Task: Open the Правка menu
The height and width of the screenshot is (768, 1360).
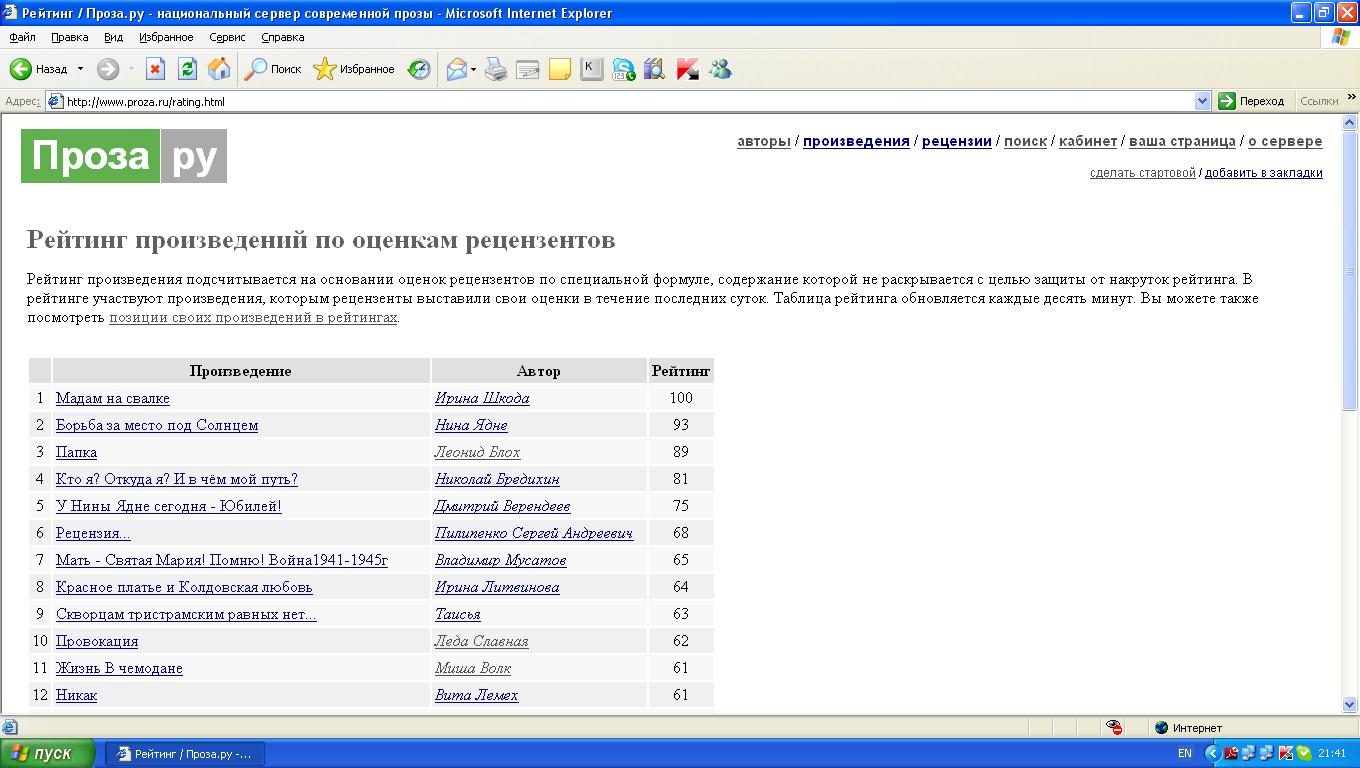Action: 69,37
